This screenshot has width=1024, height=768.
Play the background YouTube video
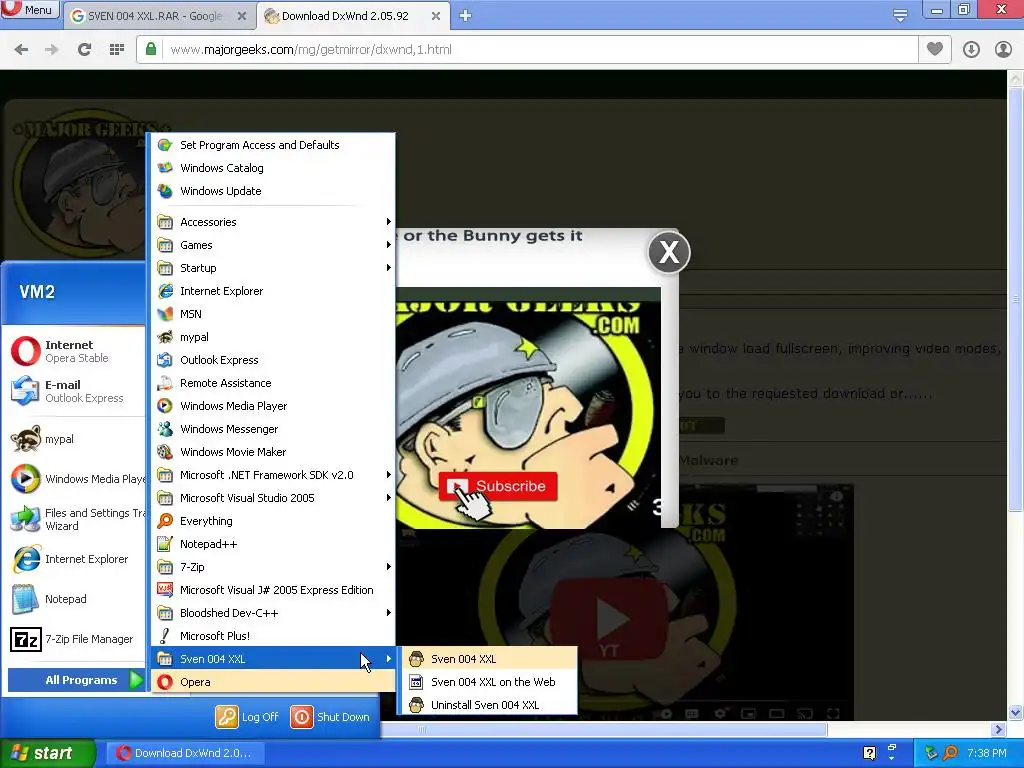[x=609, y=618]
